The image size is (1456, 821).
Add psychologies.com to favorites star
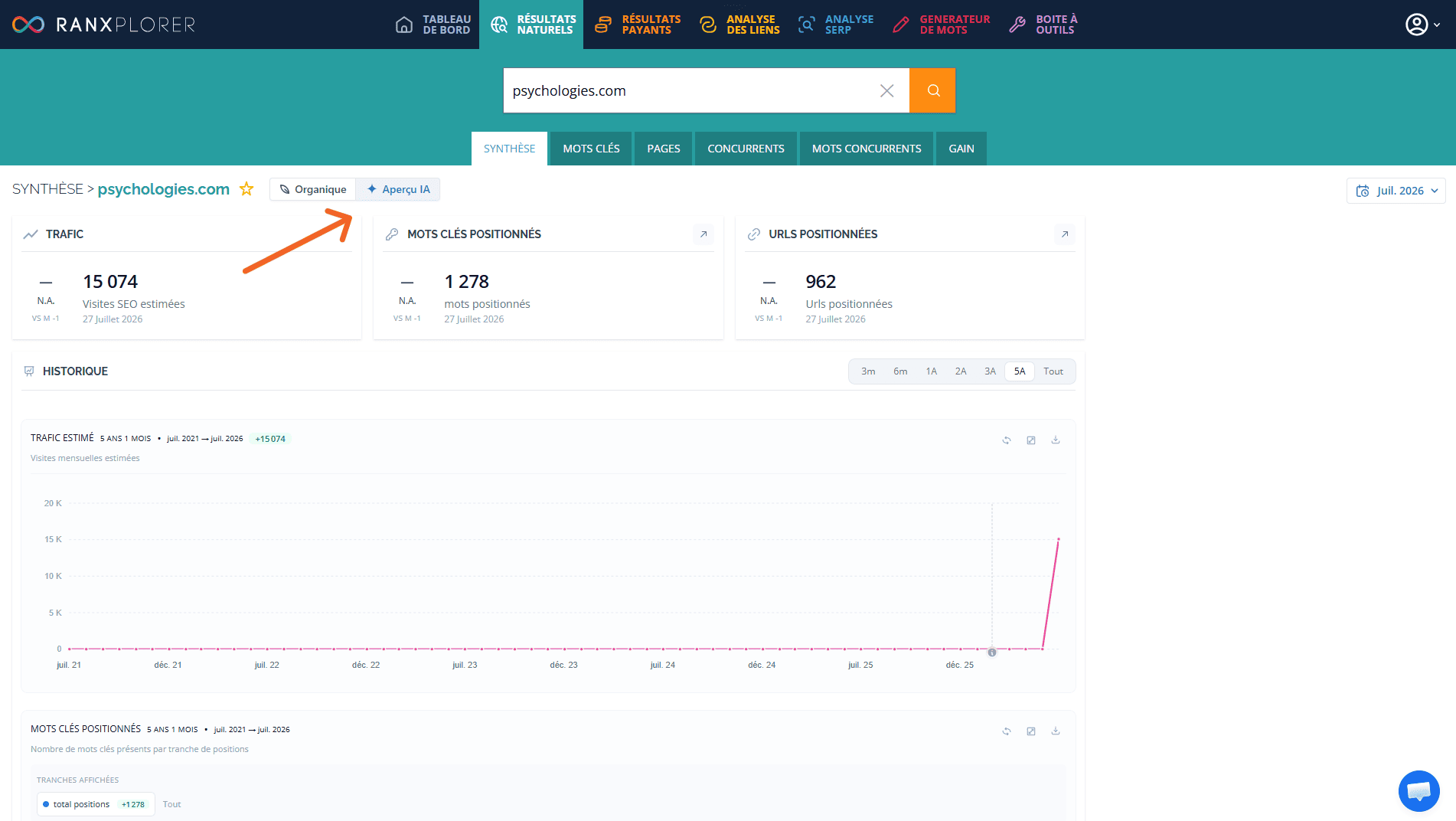tap(246, 188)
